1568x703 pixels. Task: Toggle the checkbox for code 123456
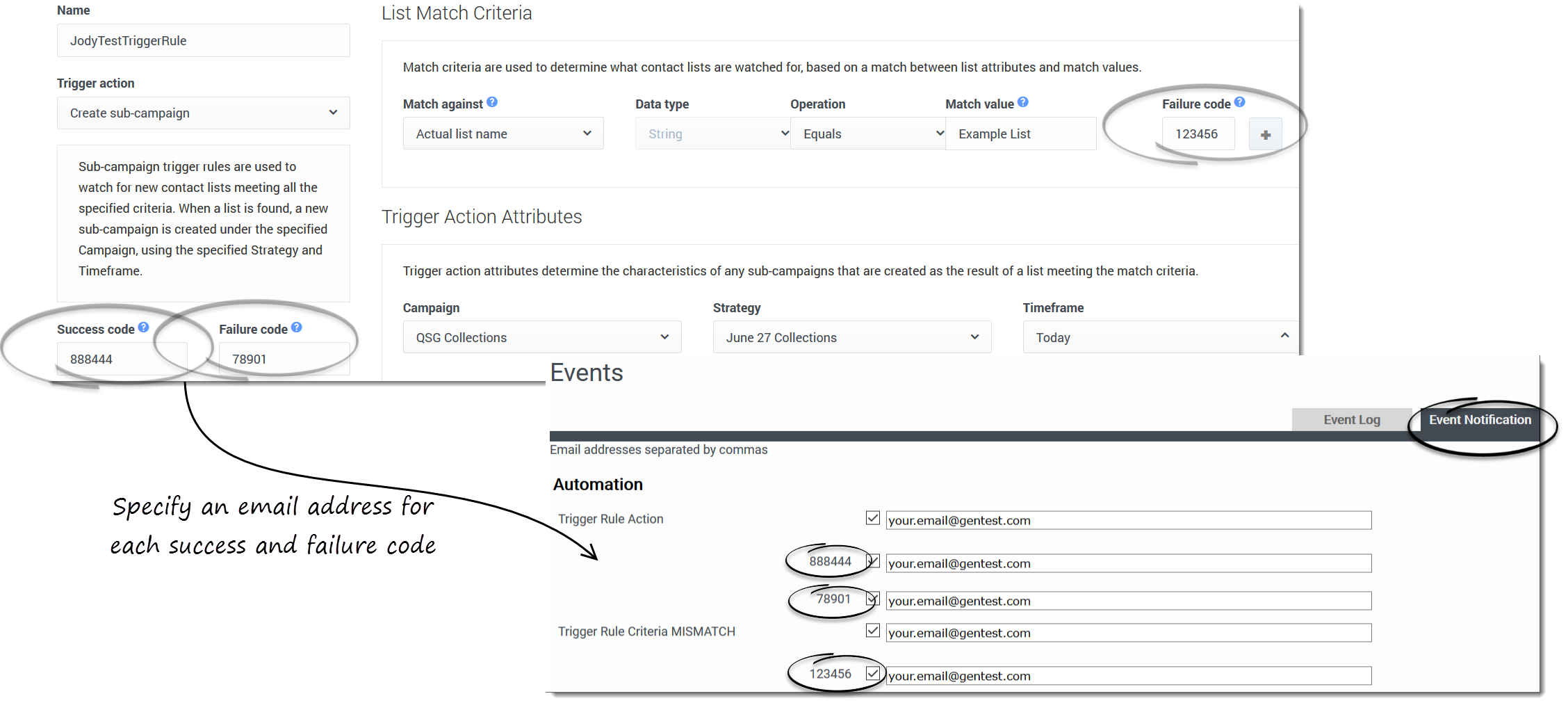(873, 673)
